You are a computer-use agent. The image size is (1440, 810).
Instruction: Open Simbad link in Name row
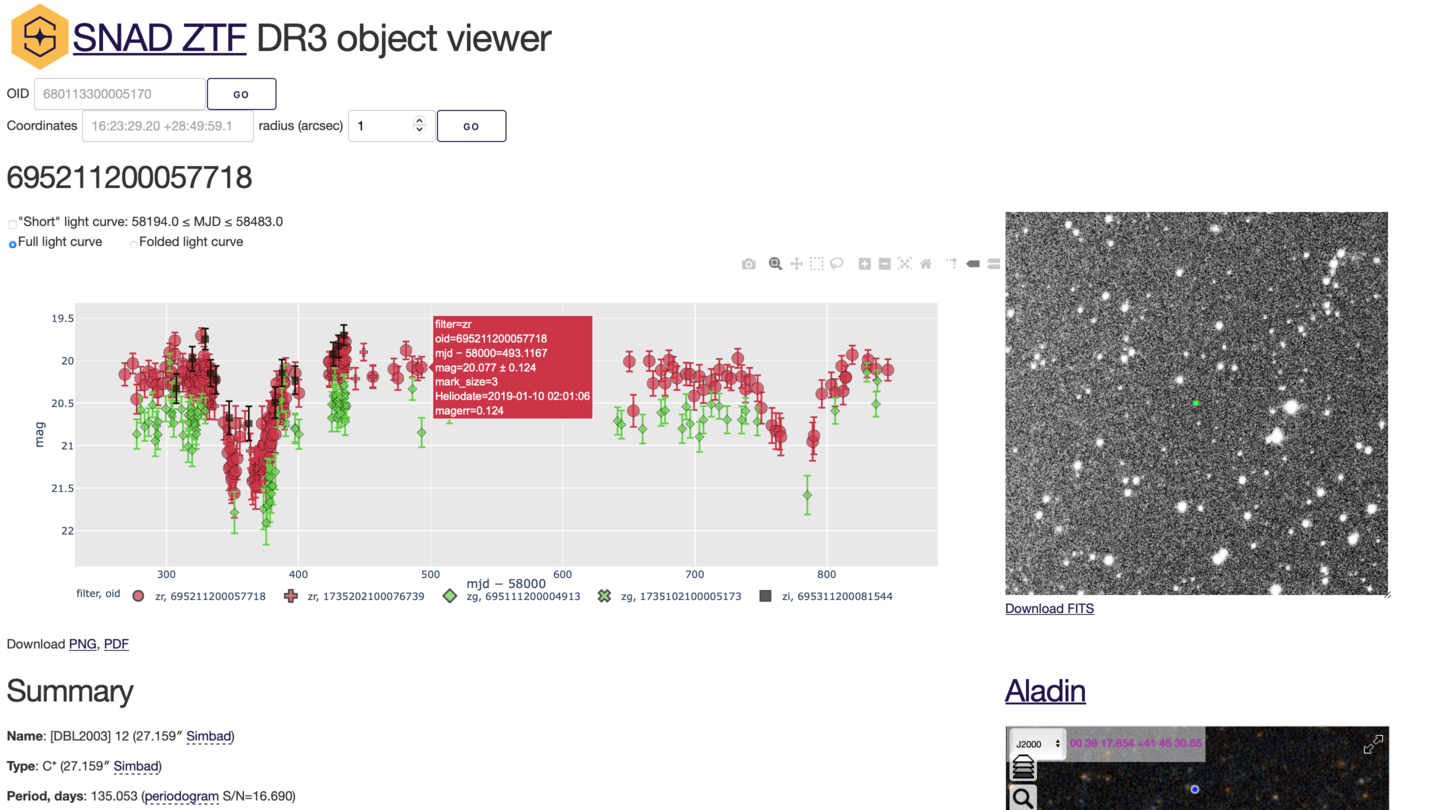(x=208, y=736)
